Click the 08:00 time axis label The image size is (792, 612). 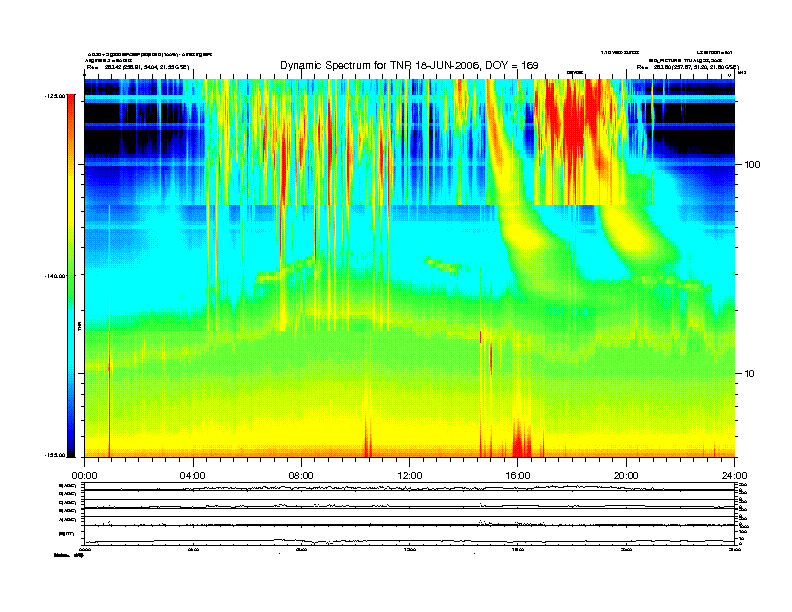tap(301, 476)
